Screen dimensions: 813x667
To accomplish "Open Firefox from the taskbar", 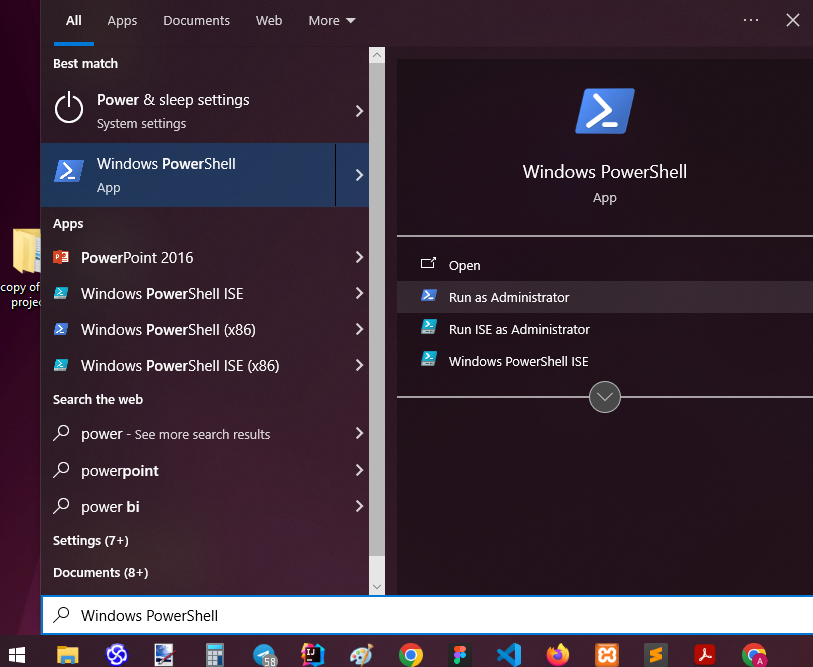I will tap(558, 655).
